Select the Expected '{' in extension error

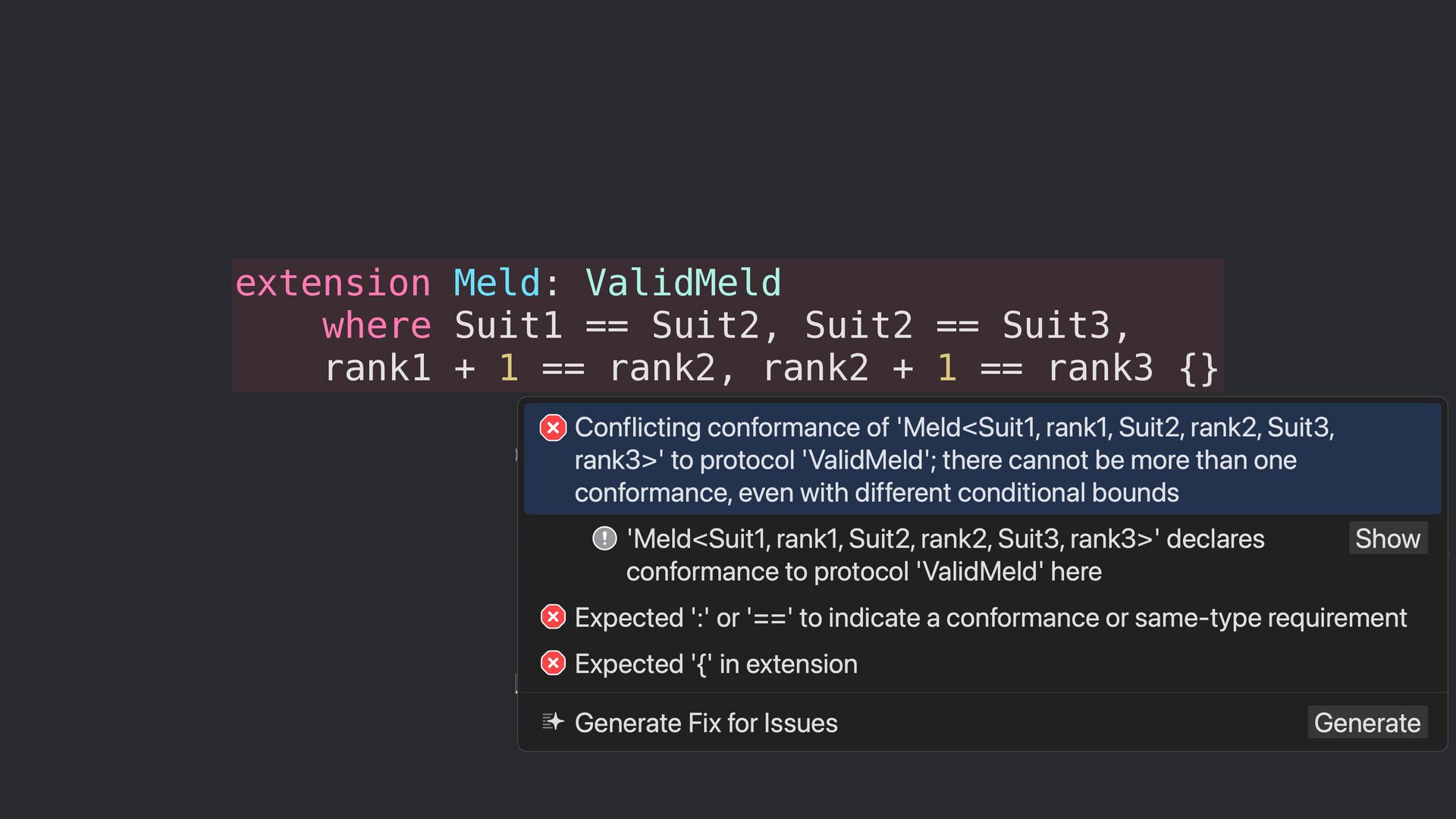(715, 664)
